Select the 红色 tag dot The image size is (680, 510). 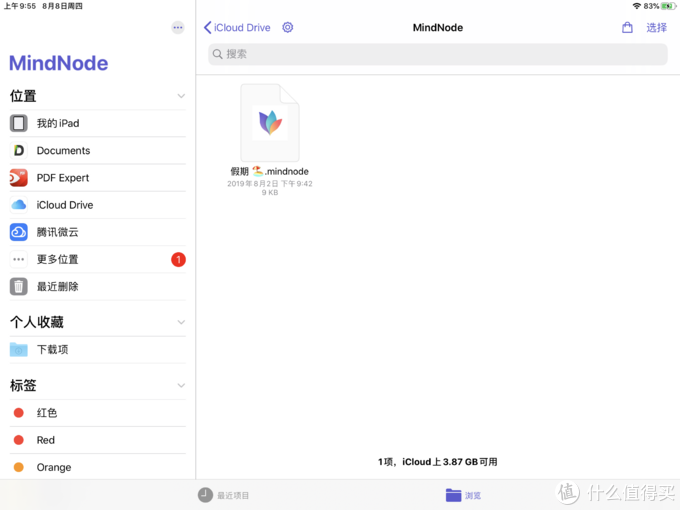click(x=19, y=412)
